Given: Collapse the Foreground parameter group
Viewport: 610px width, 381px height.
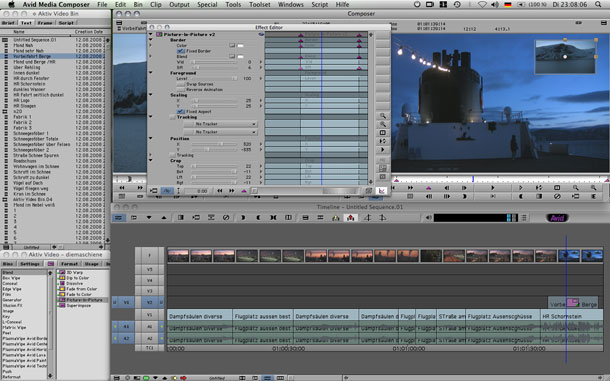Looking at the screenshot, I should (x=151, y=73).
